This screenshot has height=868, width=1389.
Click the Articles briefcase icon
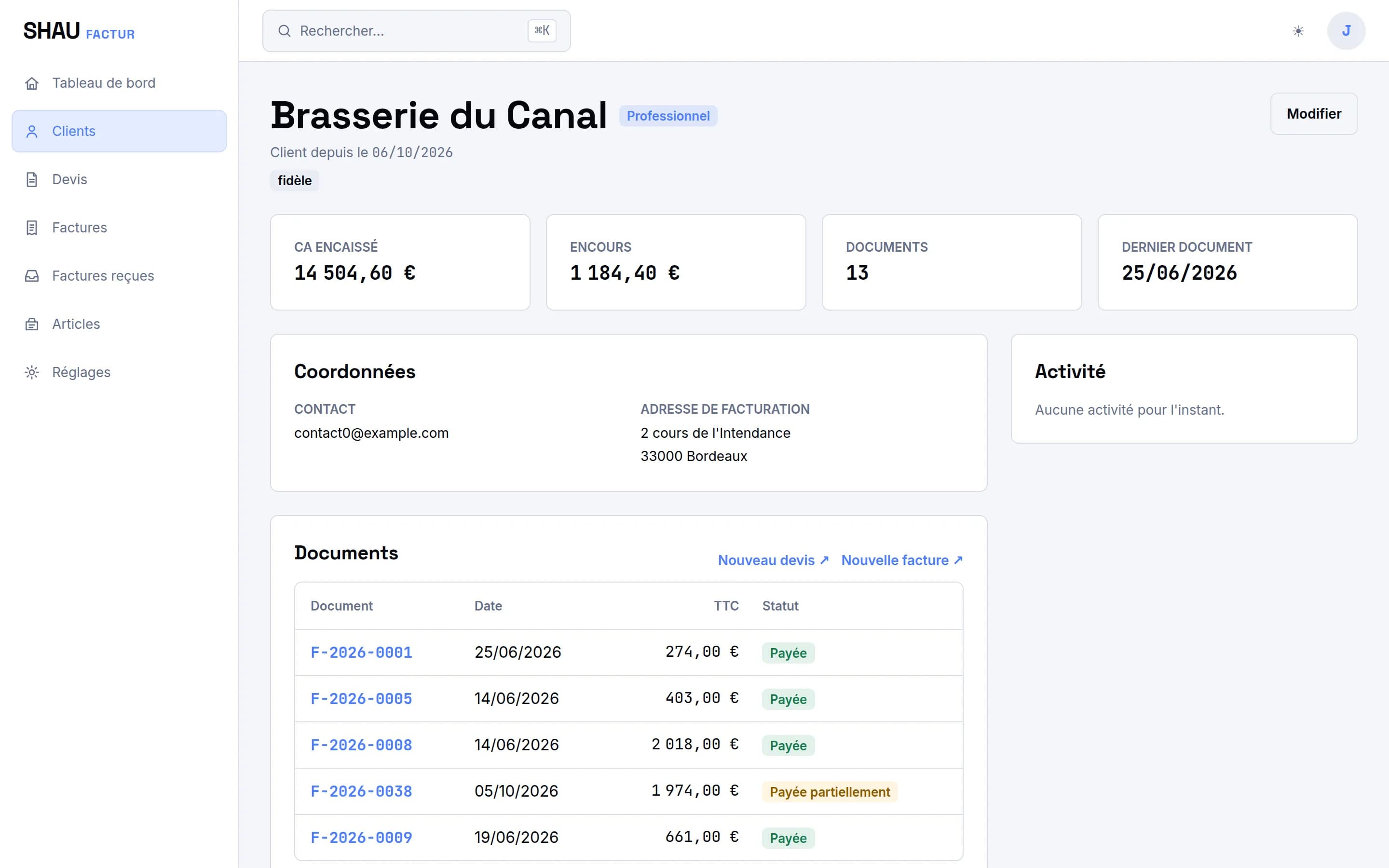32,325
